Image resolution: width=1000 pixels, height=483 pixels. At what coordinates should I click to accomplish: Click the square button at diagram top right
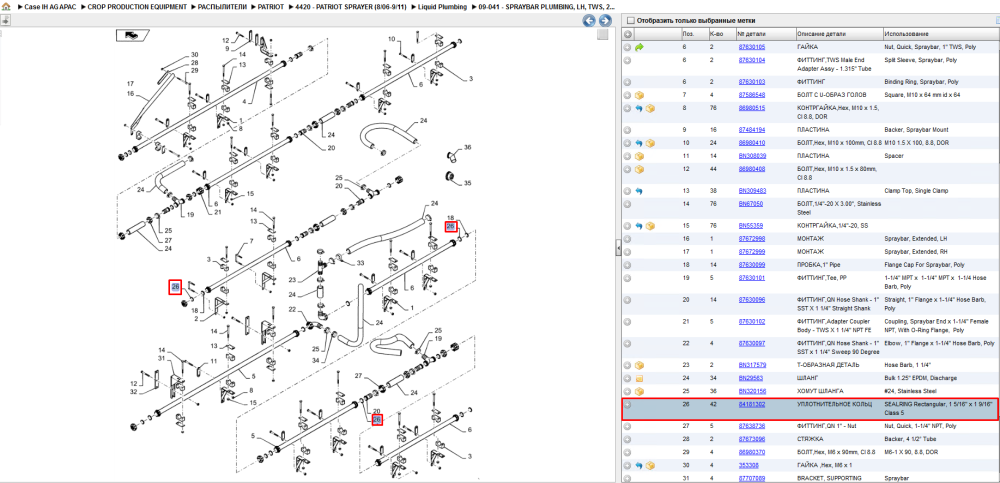click(602, 34)
